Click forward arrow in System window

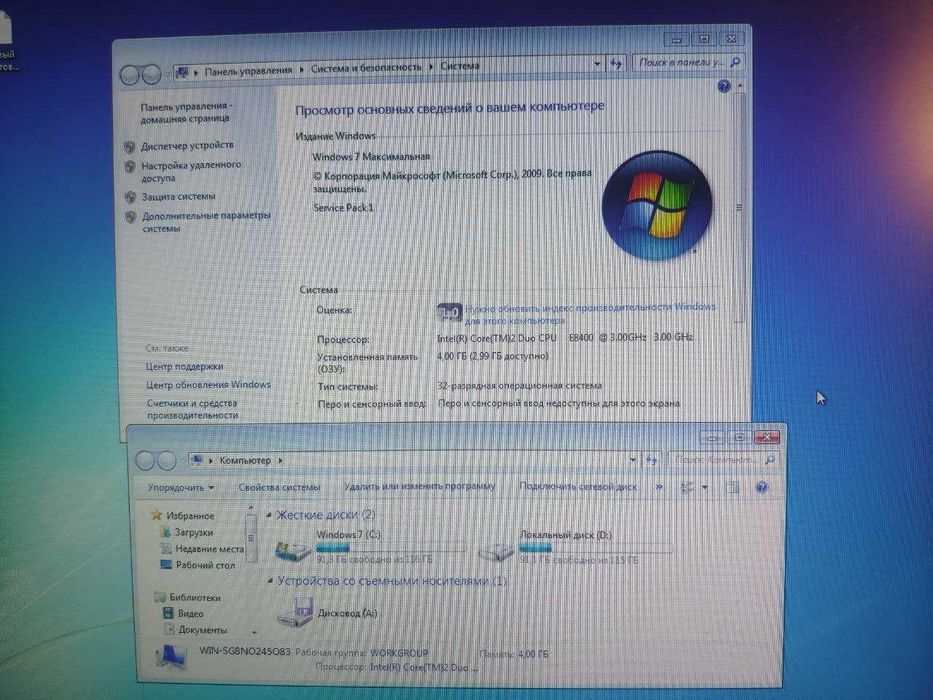pyautogui.click(x=151, y=75)
